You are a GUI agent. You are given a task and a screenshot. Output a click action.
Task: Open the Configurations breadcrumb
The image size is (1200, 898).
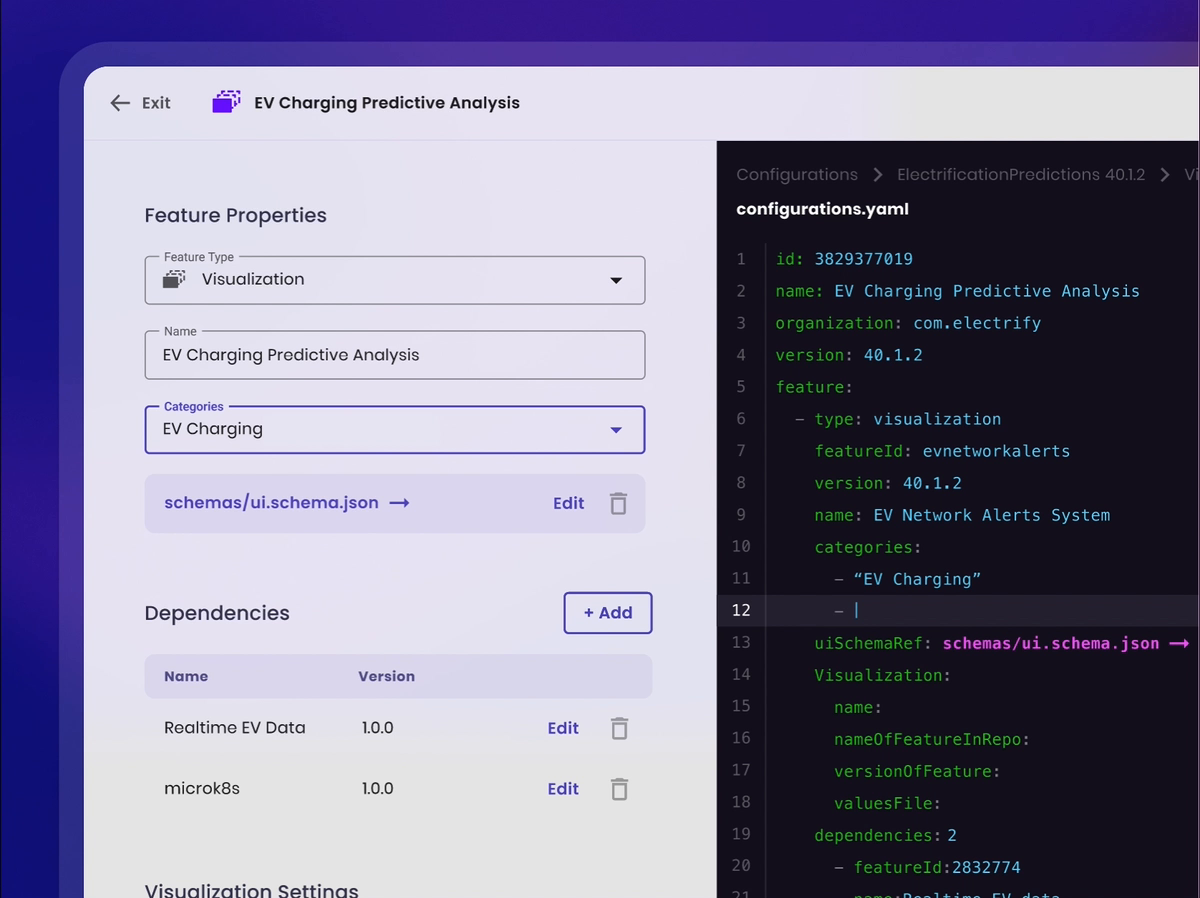click(797, 175)
